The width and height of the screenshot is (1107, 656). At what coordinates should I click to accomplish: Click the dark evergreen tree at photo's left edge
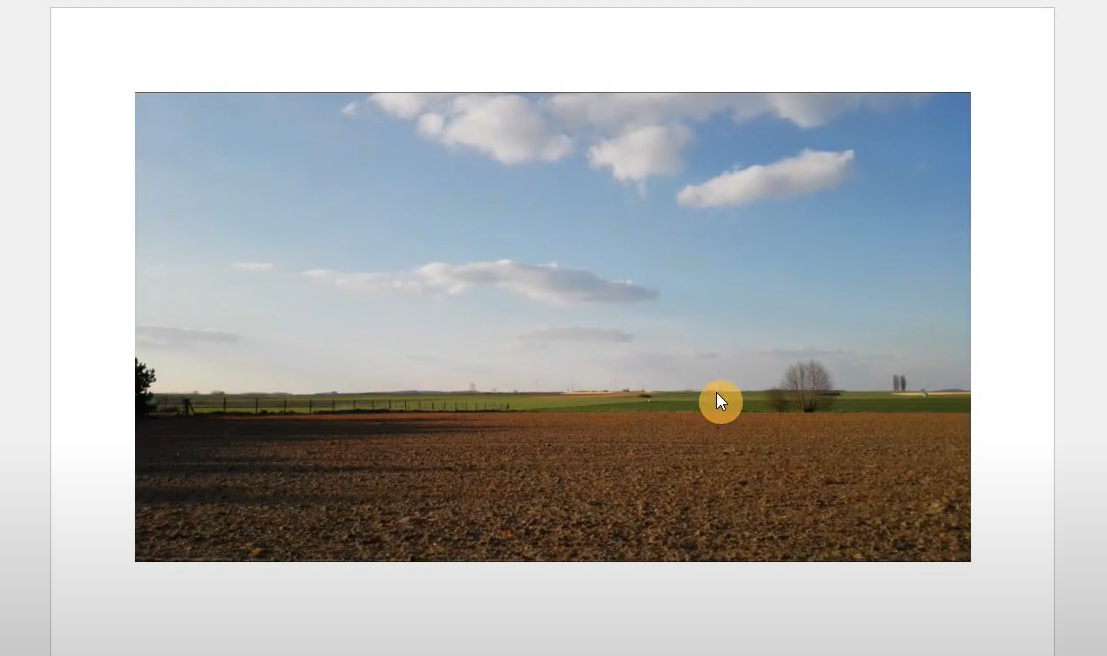pyautogui.click(x=145, y=386)
